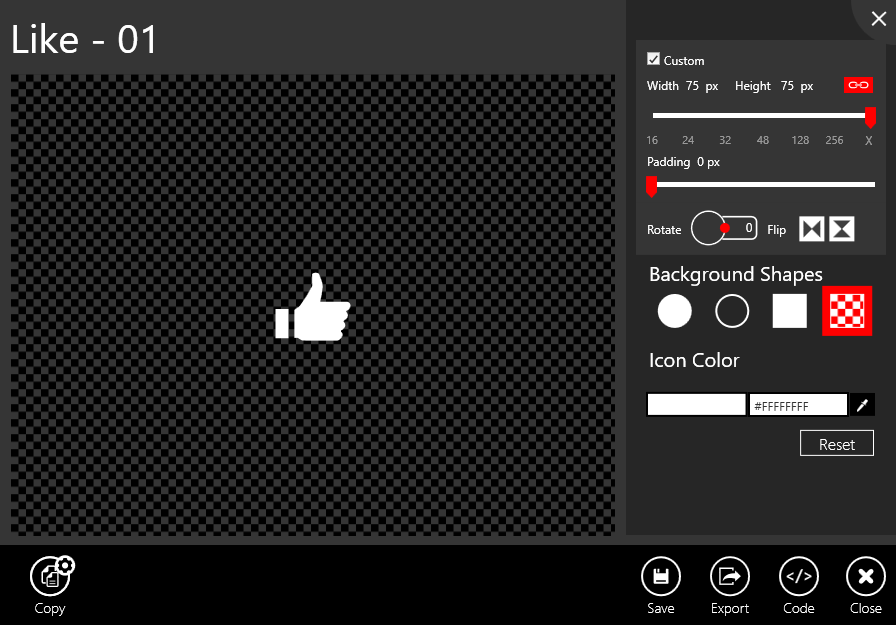Click the Copy icon in bottom bar

pos(50,577)
